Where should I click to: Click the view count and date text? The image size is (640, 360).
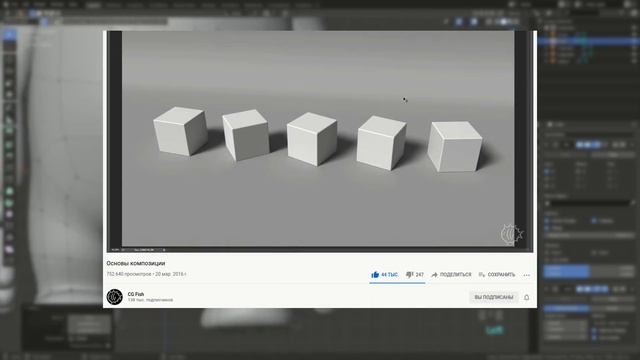pyautogui.click(x=146, y=274)
